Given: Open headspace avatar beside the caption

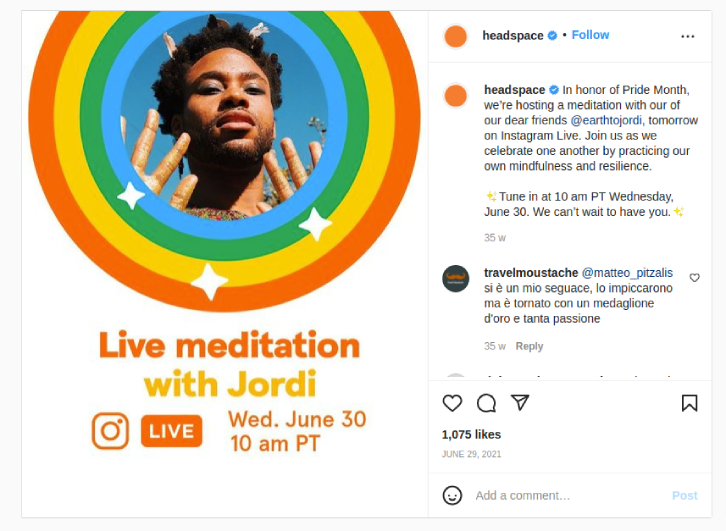Looking at the screenshot, I should coord(456,96).
